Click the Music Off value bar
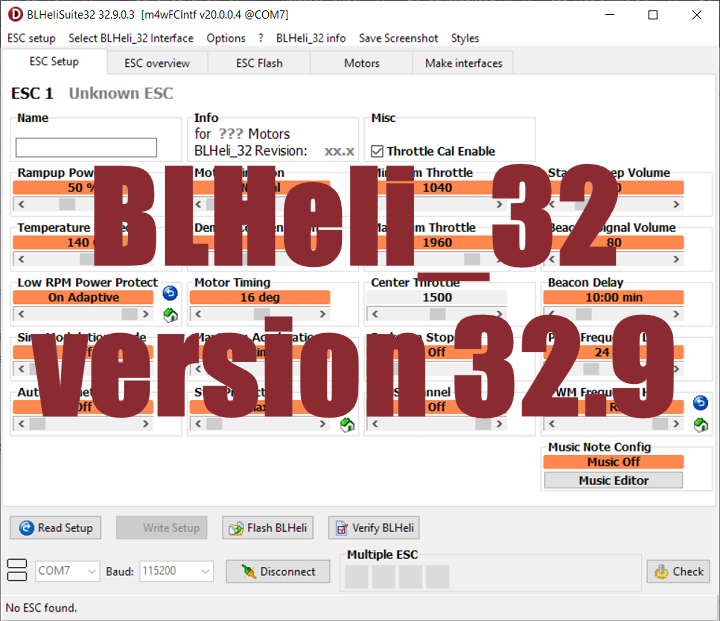The width and height of the screenshot is (720, 621). click(x=613, y=462)
